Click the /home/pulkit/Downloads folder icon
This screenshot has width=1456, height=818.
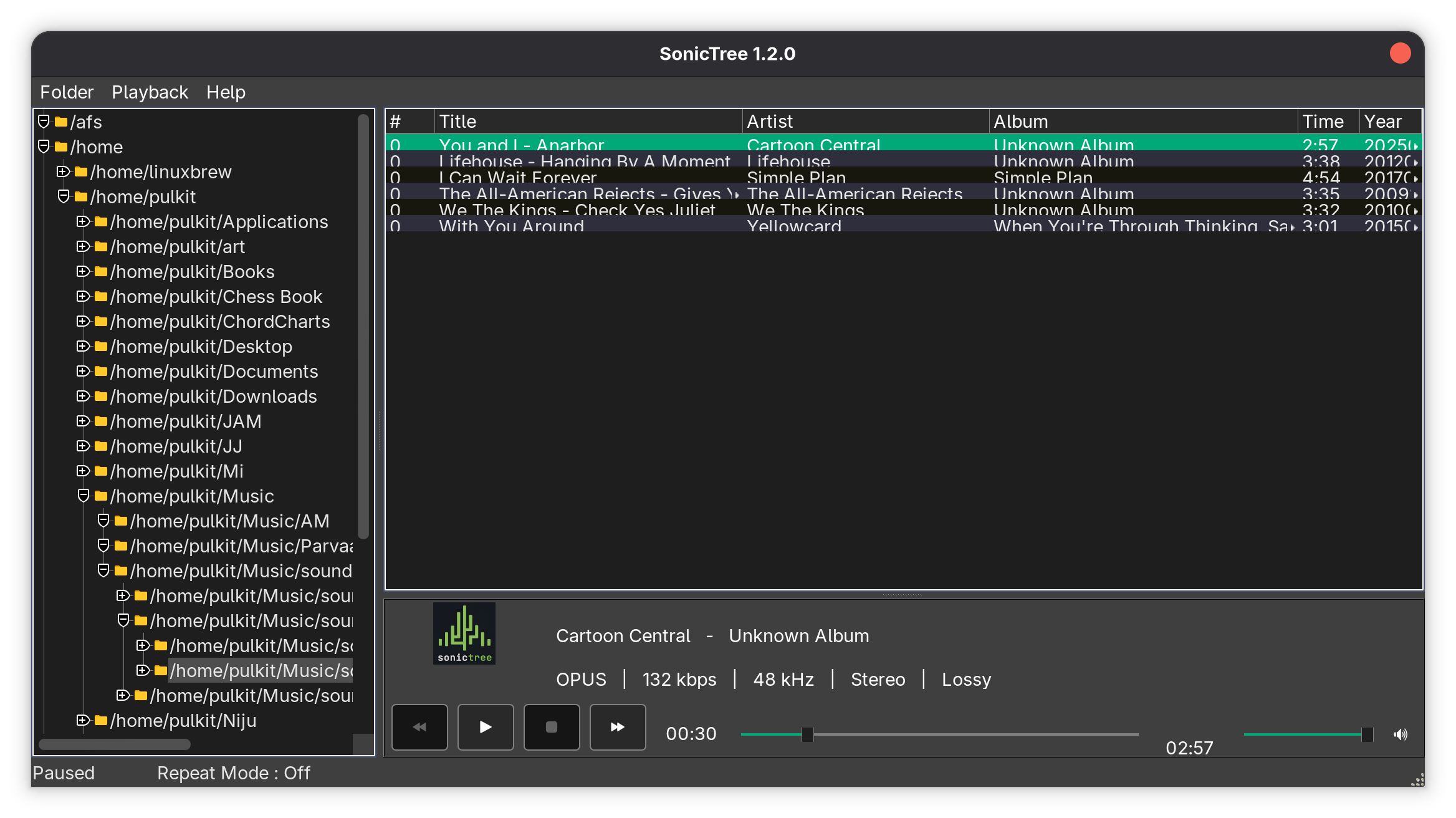[101, 396]
